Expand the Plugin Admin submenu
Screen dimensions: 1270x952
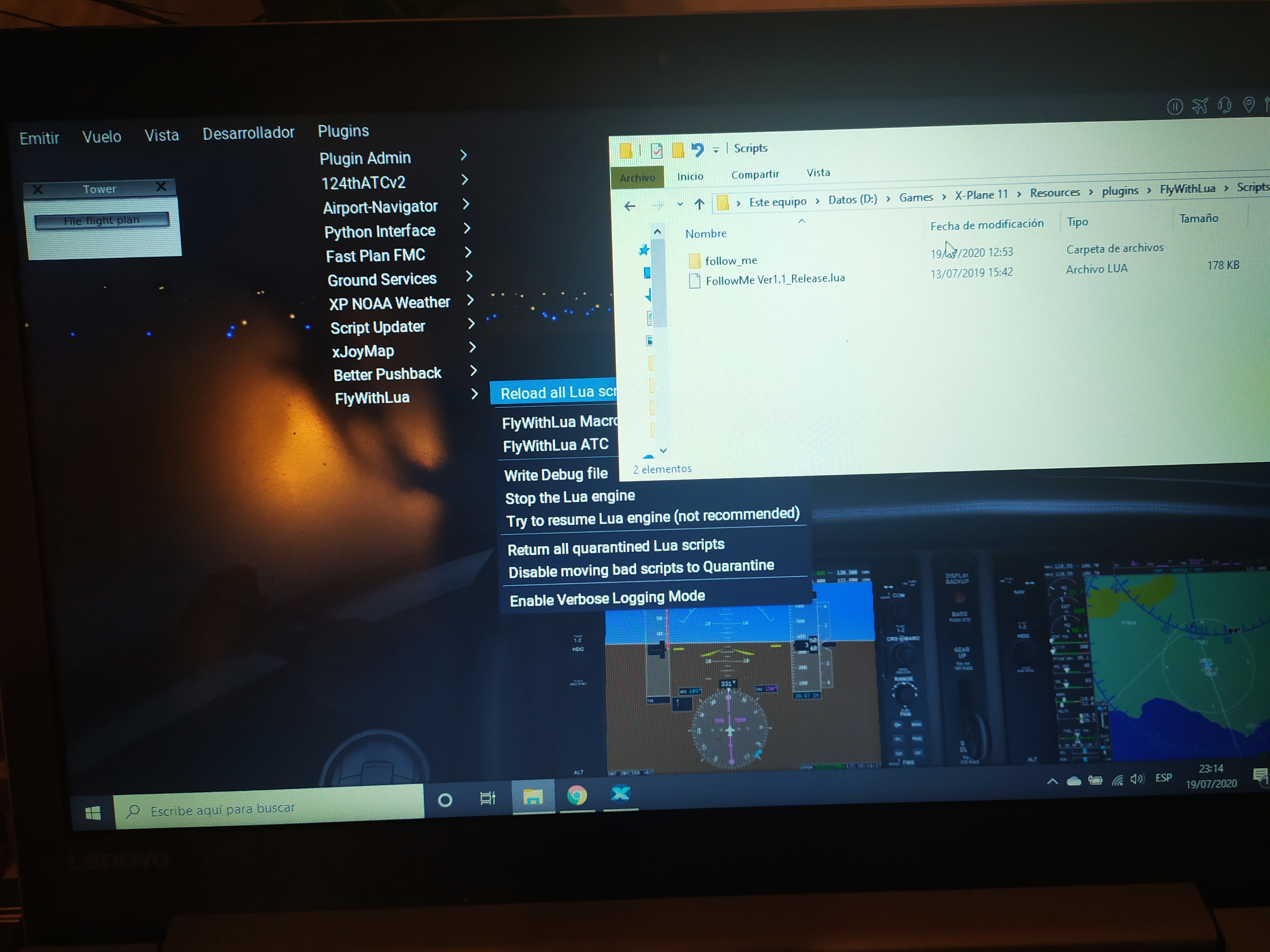point(394,157)
